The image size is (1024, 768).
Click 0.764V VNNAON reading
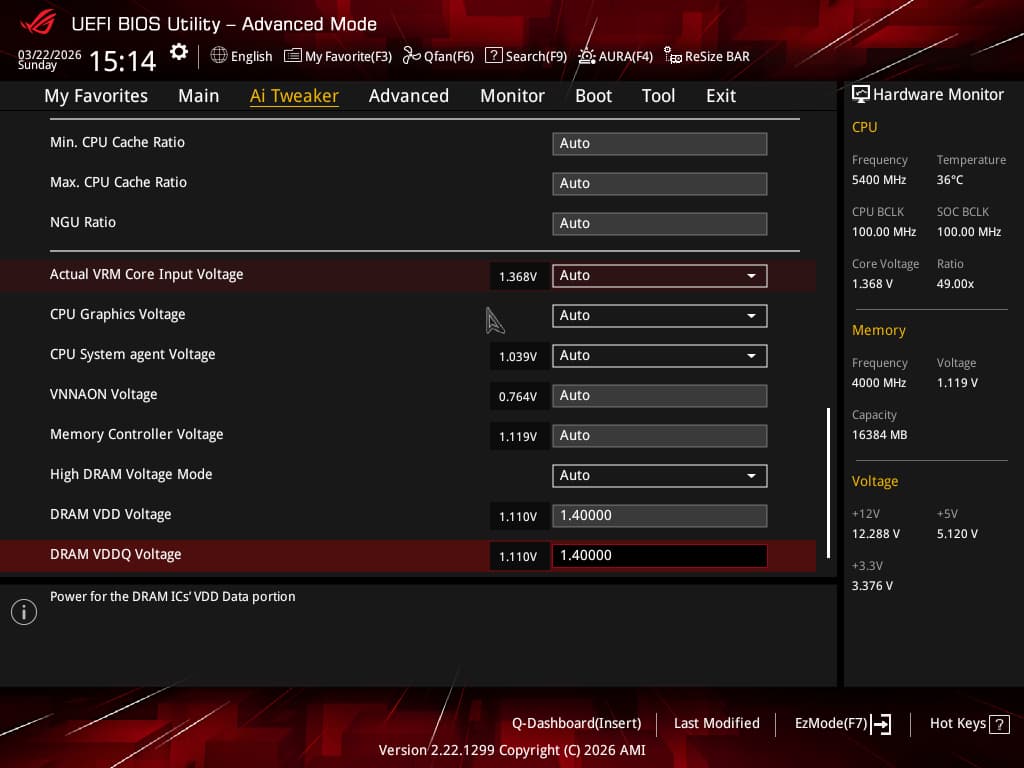pyautogui.click(x=518, y=396)
